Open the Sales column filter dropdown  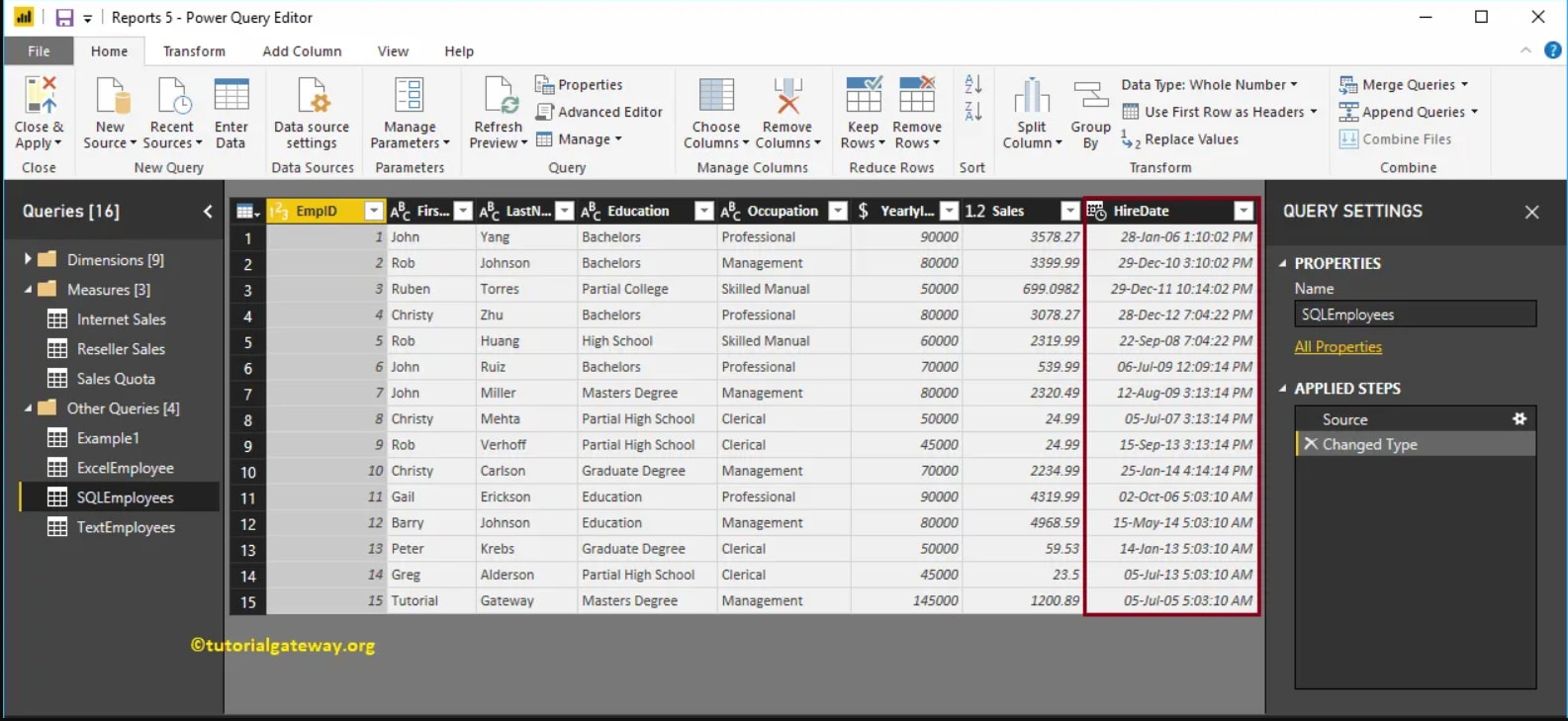click(x=1069, y=211)
